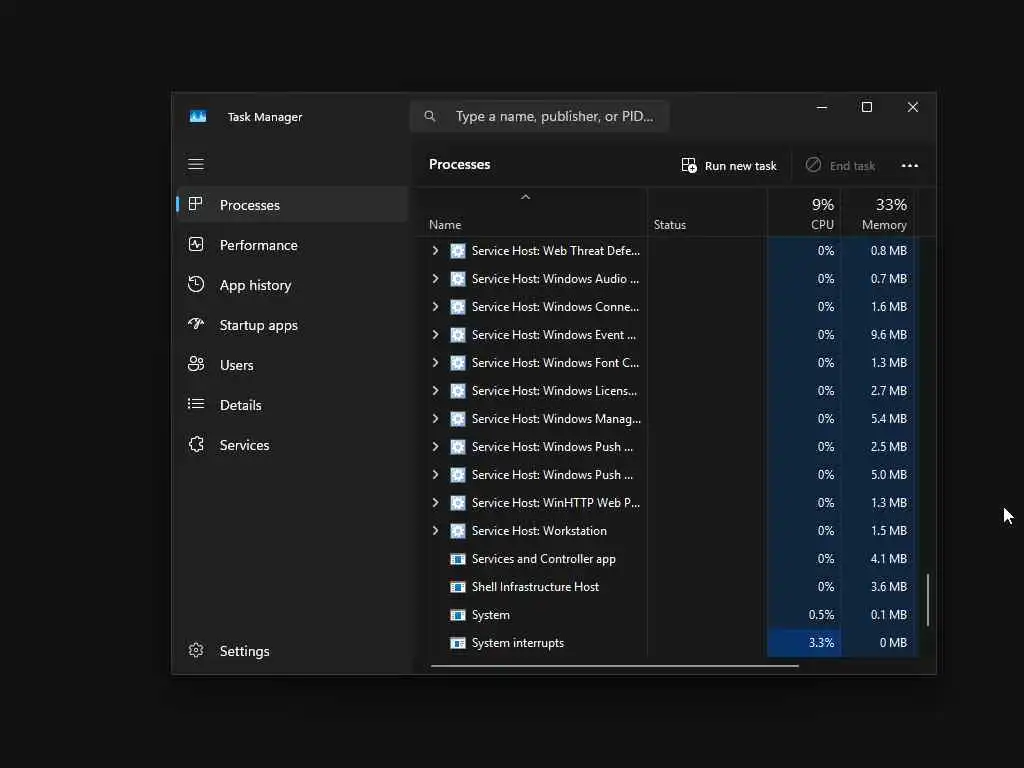Expand Service Host: WinHTTP Web Proxy row
The image size is (1024, 768).
click(x=436, y=503)
